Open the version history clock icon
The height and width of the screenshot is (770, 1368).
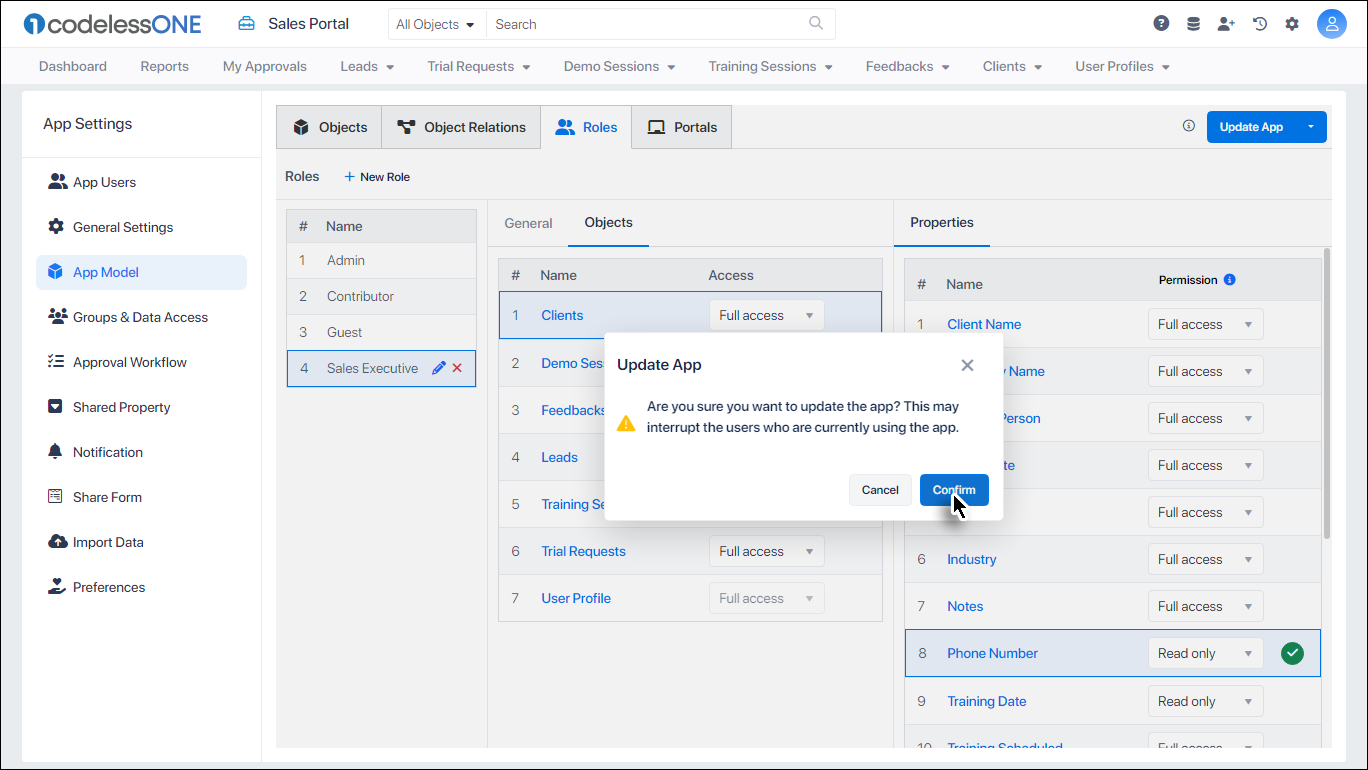coord(1259,22)
